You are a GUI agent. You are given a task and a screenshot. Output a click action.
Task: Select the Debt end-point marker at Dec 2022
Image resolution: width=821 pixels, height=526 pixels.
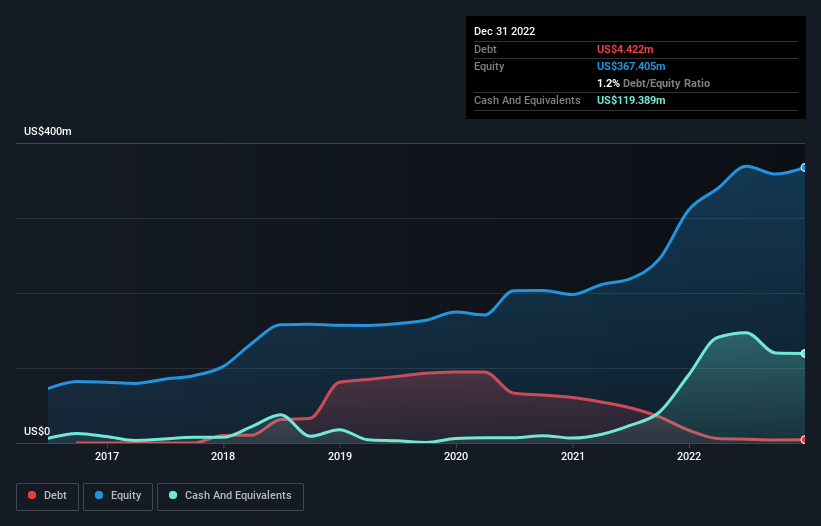coord(804,440)
